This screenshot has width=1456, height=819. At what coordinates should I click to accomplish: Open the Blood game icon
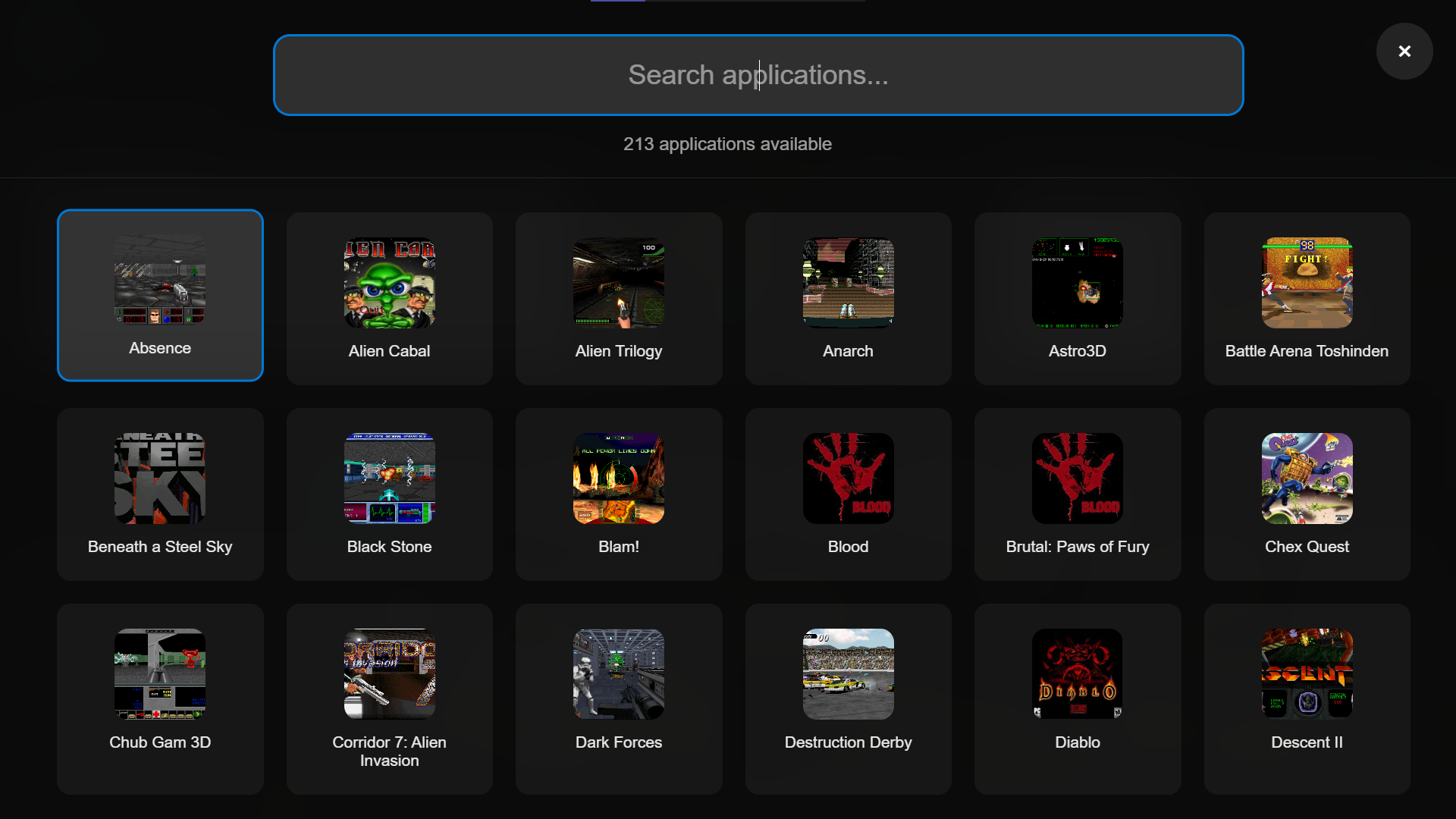point(848,479)
